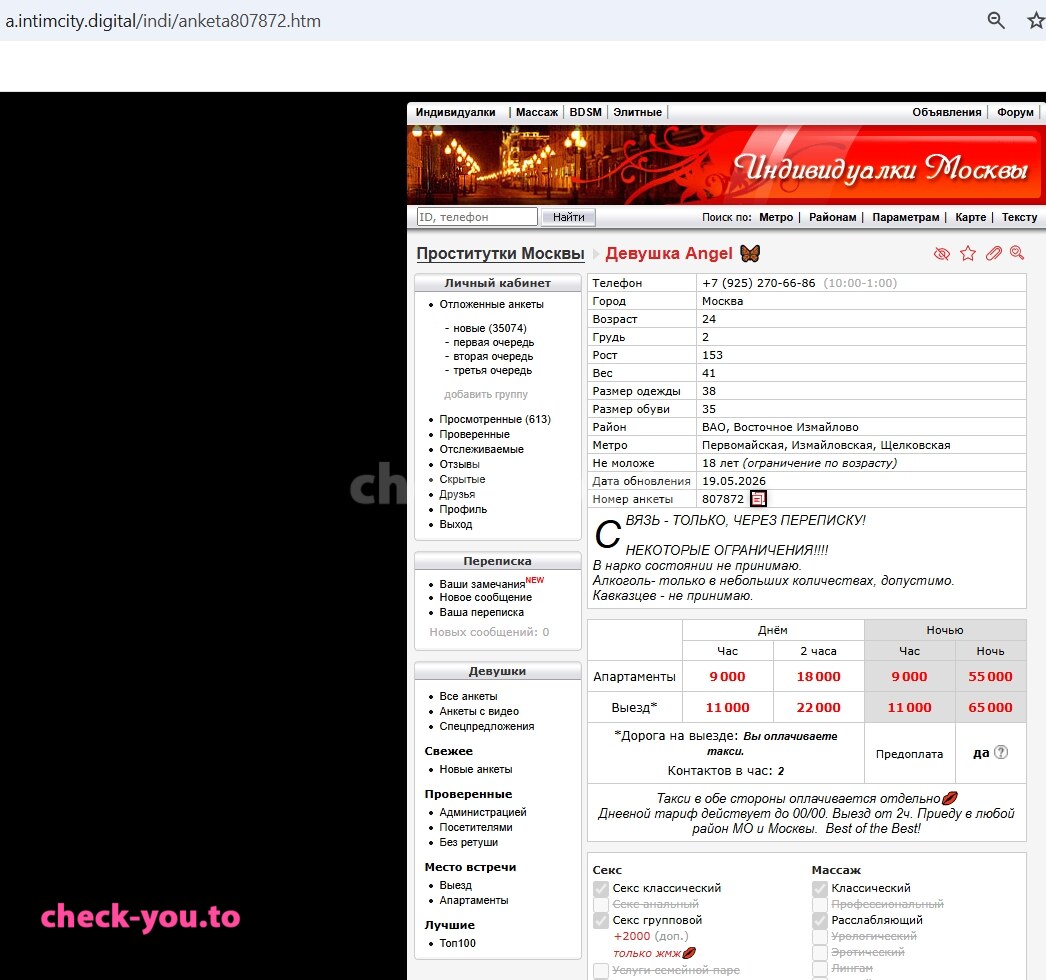
Task: Open the Элитные menu tab
Action: (x=638, y=112)
